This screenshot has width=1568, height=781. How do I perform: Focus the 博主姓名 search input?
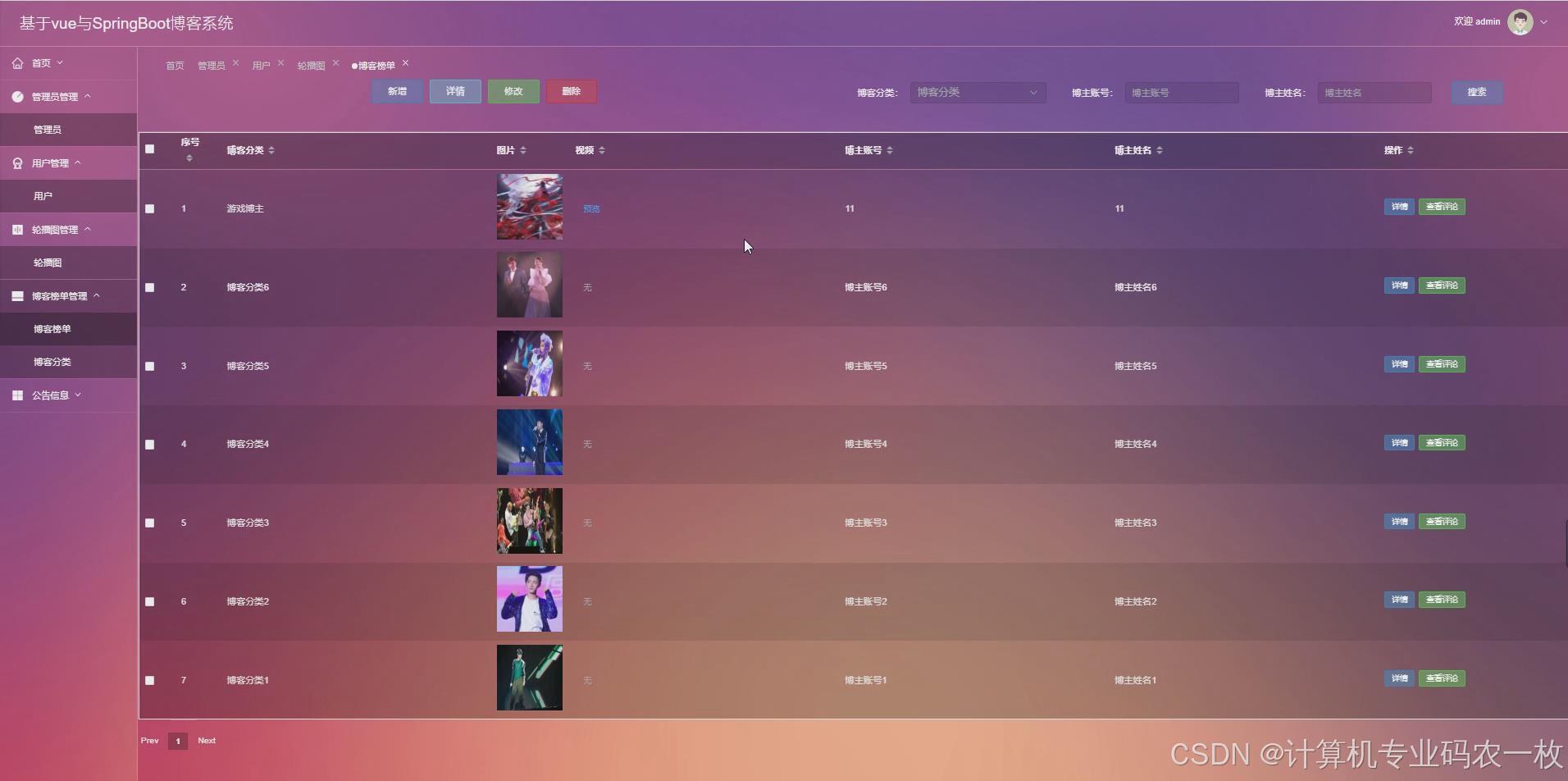coord(1374,93)
